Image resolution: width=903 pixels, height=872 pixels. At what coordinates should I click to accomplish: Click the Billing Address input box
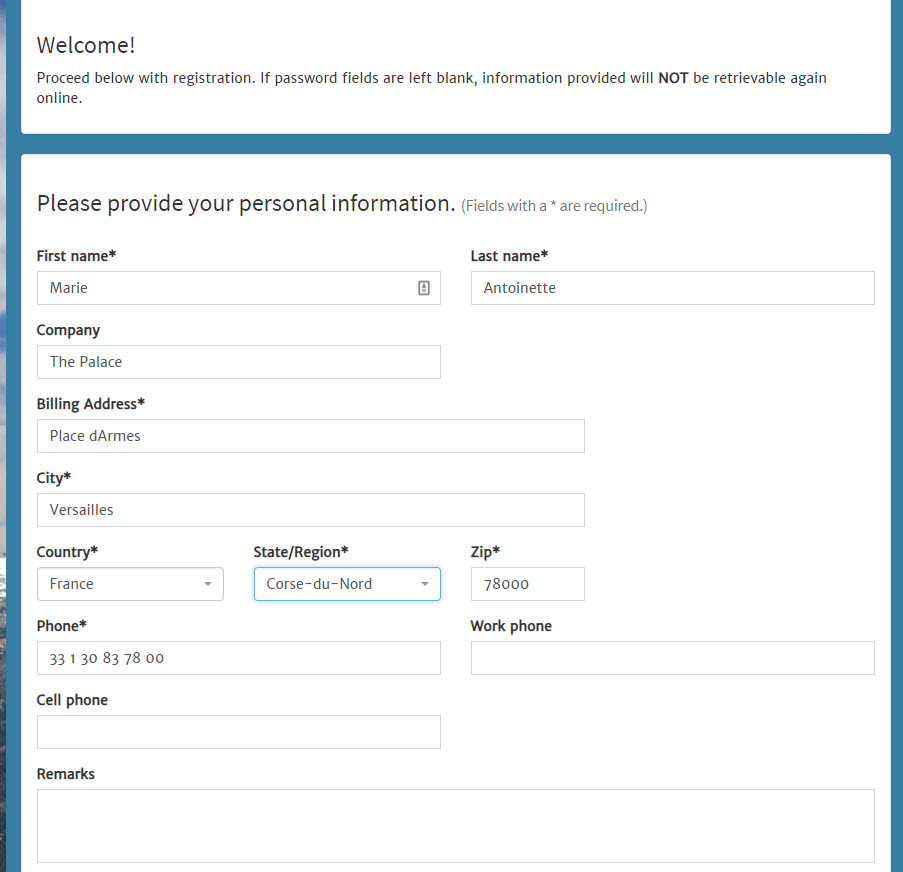(x=310, y=436)
